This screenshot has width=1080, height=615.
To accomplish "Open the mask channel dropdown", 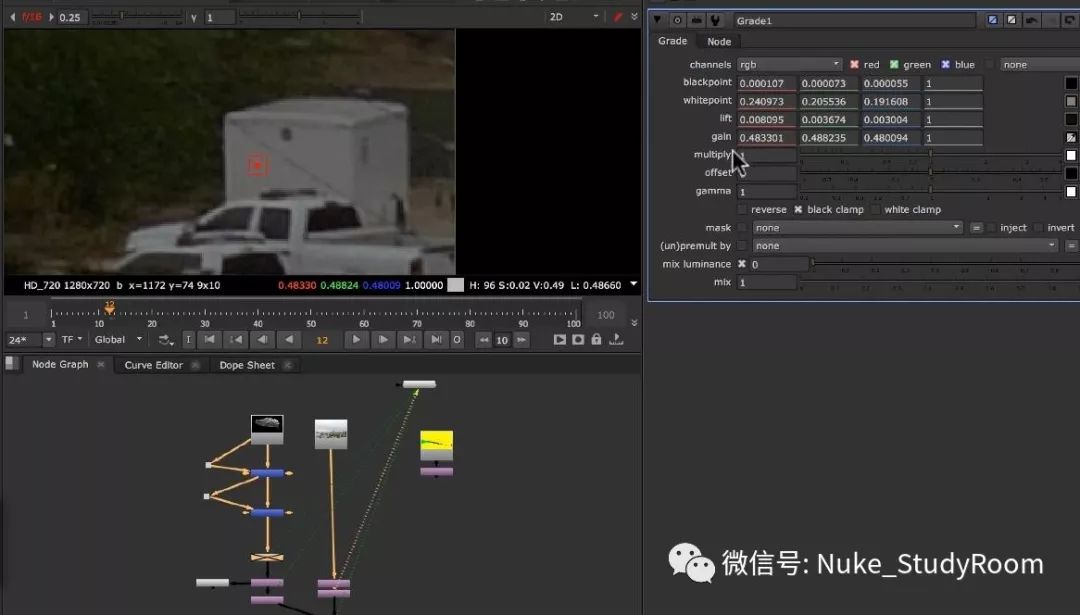I will (857, 228).
